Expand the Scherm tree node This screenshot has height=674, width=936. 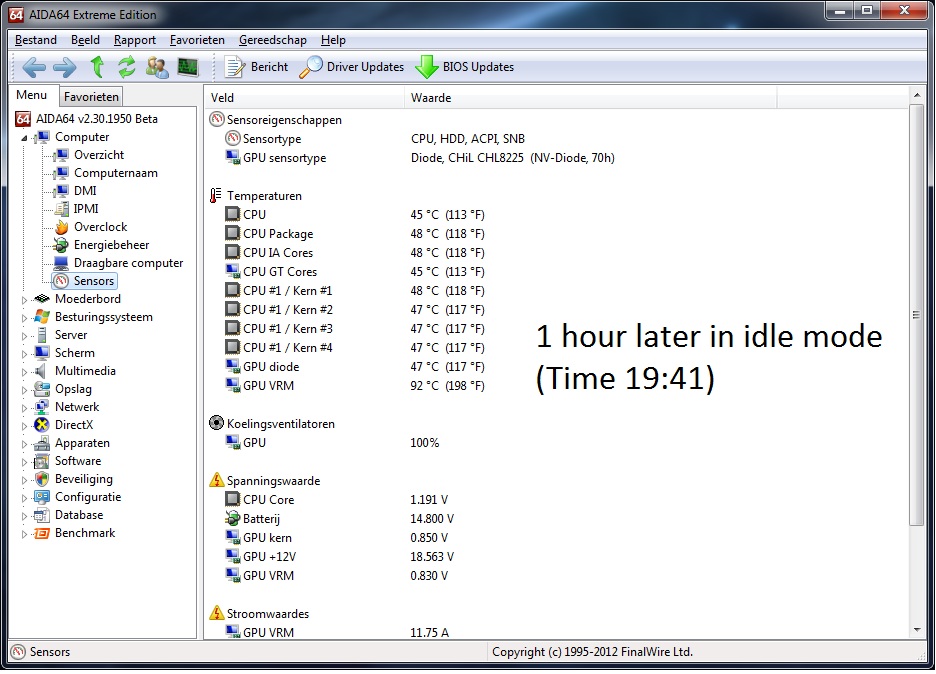24,353
